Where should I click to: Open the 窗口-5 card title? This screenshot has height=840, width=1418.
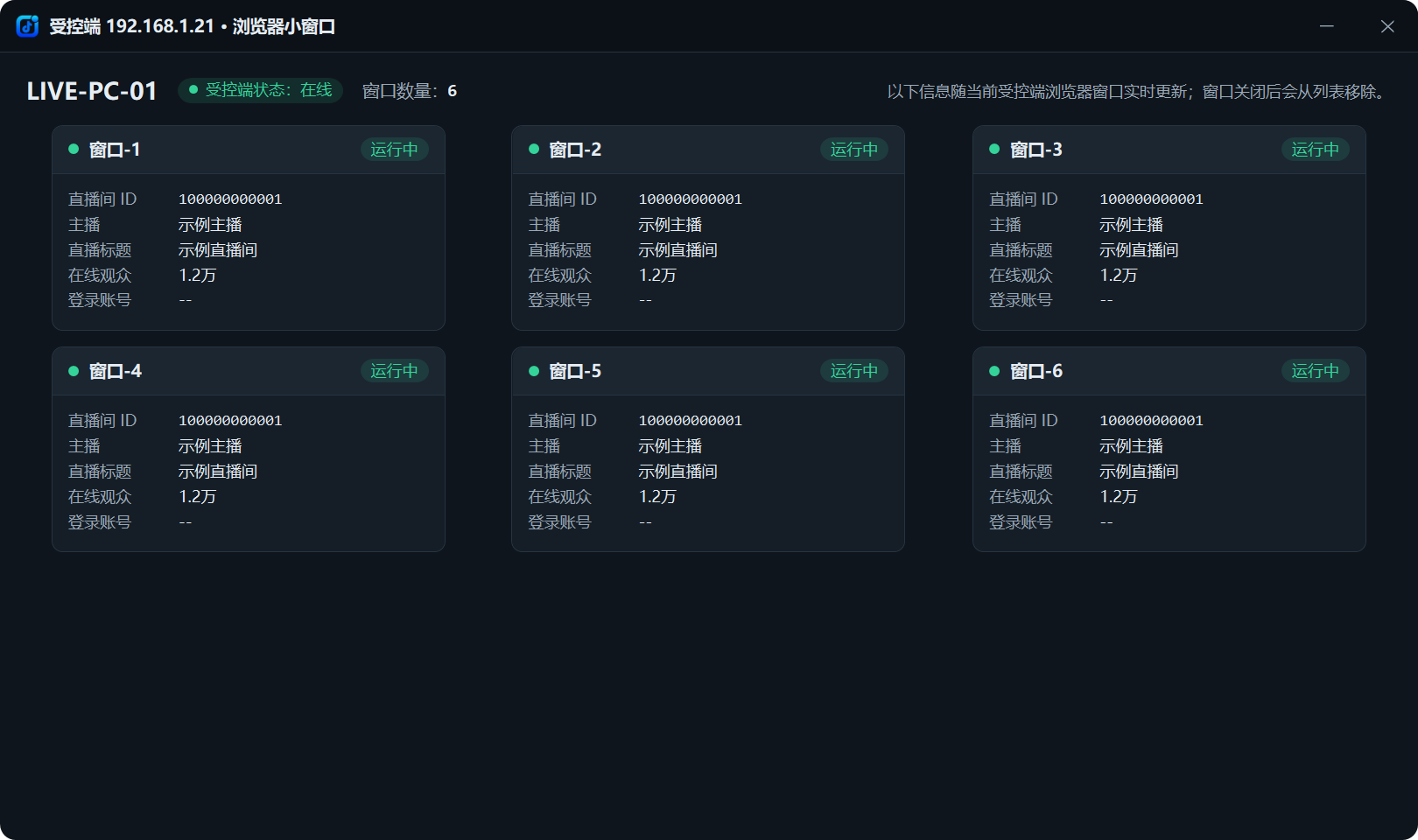click(x=575, y=371)
